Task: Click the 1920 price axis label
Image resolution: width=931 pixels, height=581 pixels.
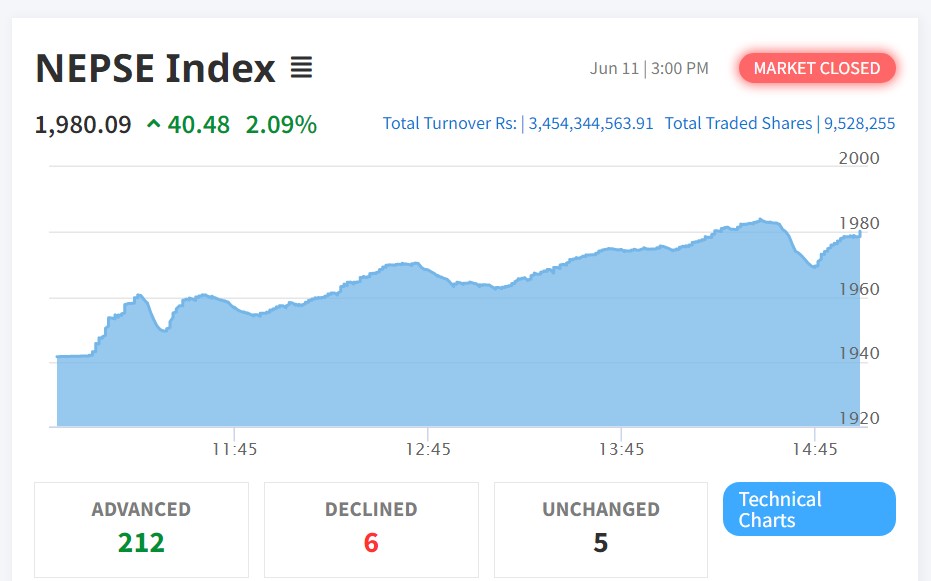Action: (859, 418)
